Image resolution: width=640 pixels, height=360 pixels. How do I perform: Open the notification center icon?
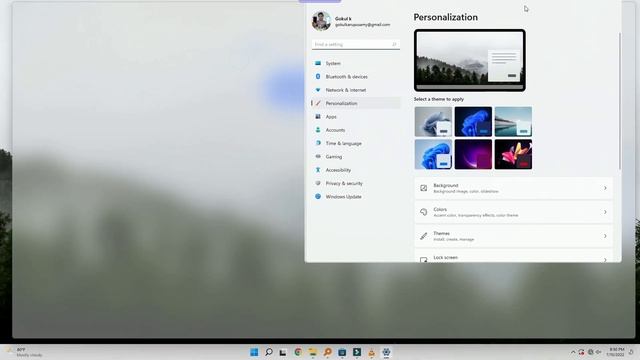click(x=631, y=352)
